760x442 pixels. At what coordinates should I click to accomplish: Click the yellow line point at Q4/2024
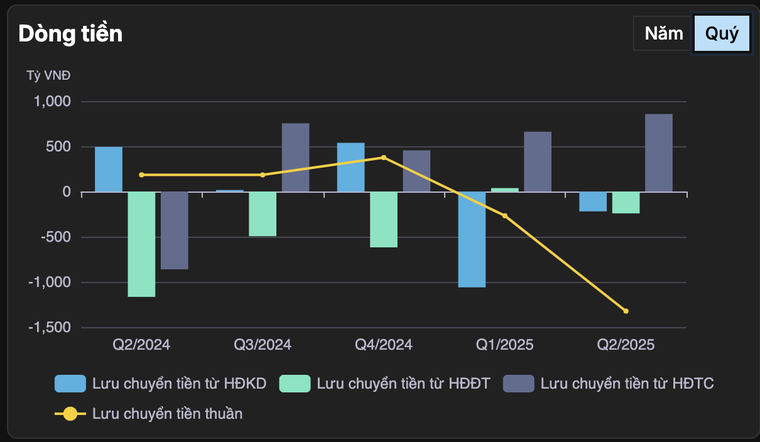point(383,157)
